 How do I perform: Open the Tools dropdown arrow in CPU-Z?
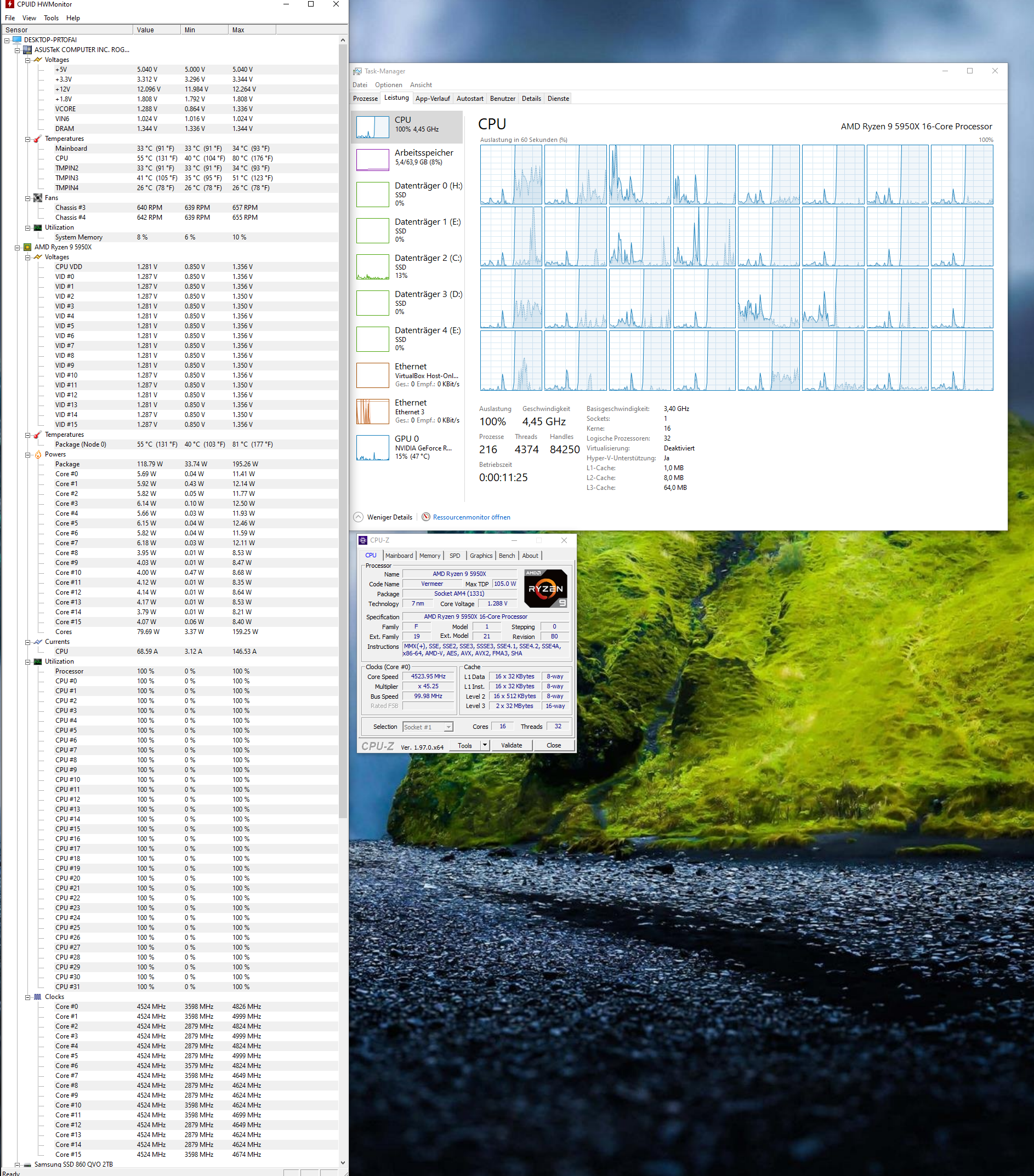tap(485, 745)
